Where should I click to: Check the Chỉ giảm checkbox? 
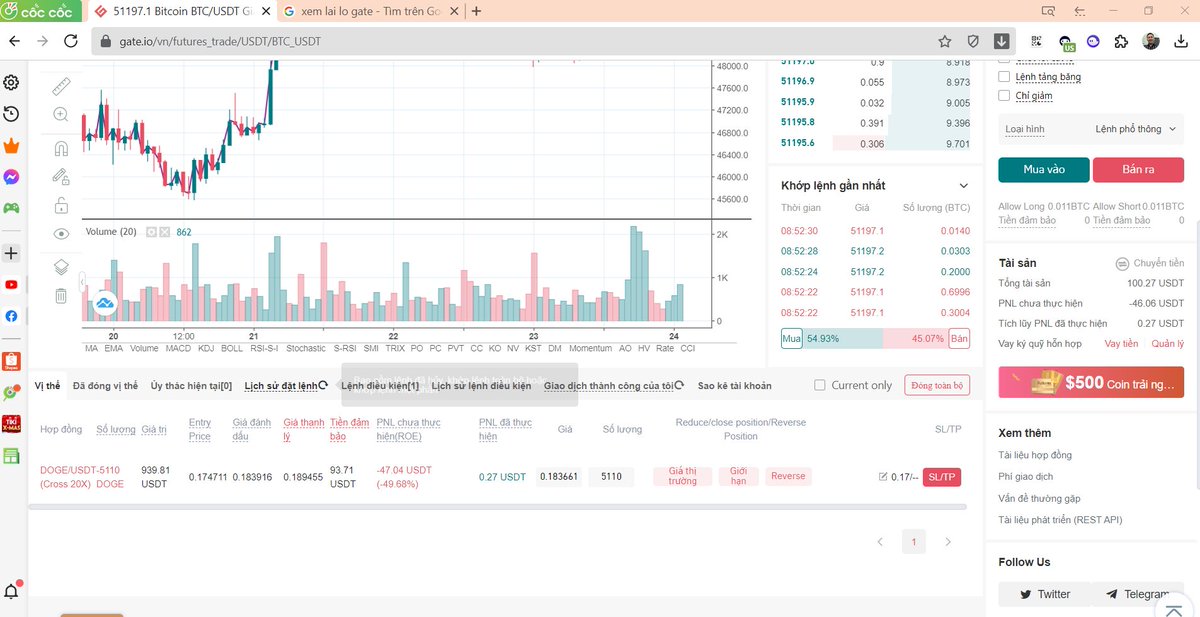point(1005,96)
